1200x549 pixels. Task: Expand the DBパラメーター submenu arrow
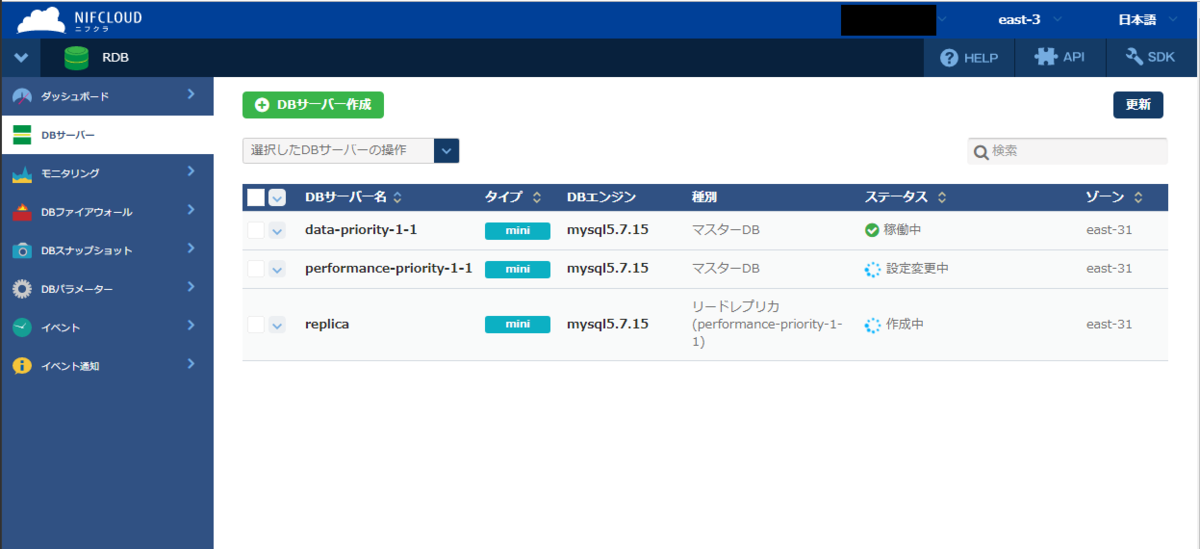click(x=191, y=288)
